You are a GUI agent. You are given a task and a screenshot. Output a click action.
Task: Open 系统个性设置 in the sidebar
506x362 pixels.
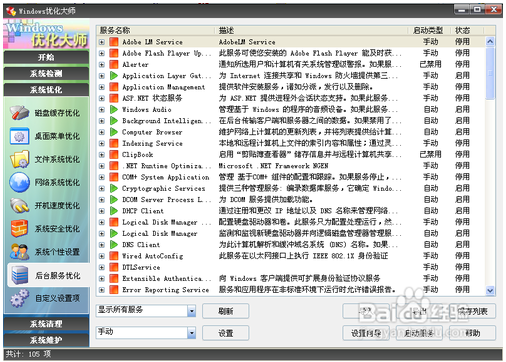tap(46, 252)
